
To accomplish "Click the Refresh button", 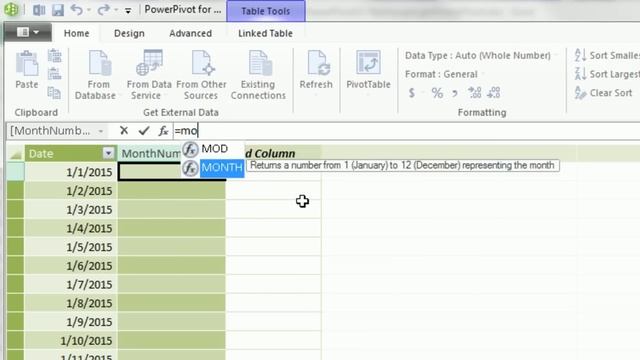I will pos(316,72).
